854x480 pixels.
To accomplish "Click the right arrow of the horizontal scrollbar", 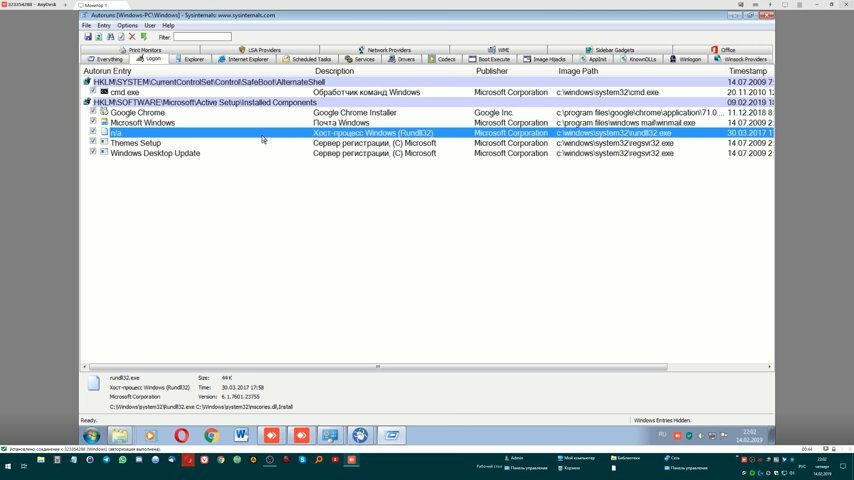I will click(x=769, y=367).
